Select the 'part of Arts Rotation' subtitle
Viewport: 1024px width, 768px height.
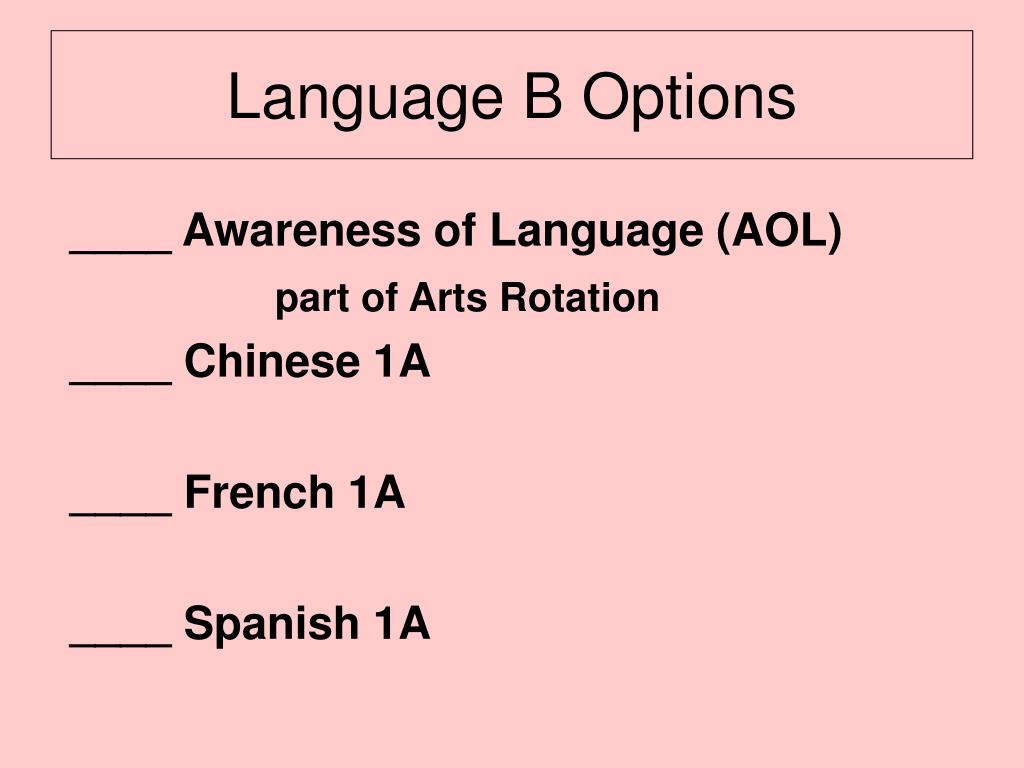467,298
